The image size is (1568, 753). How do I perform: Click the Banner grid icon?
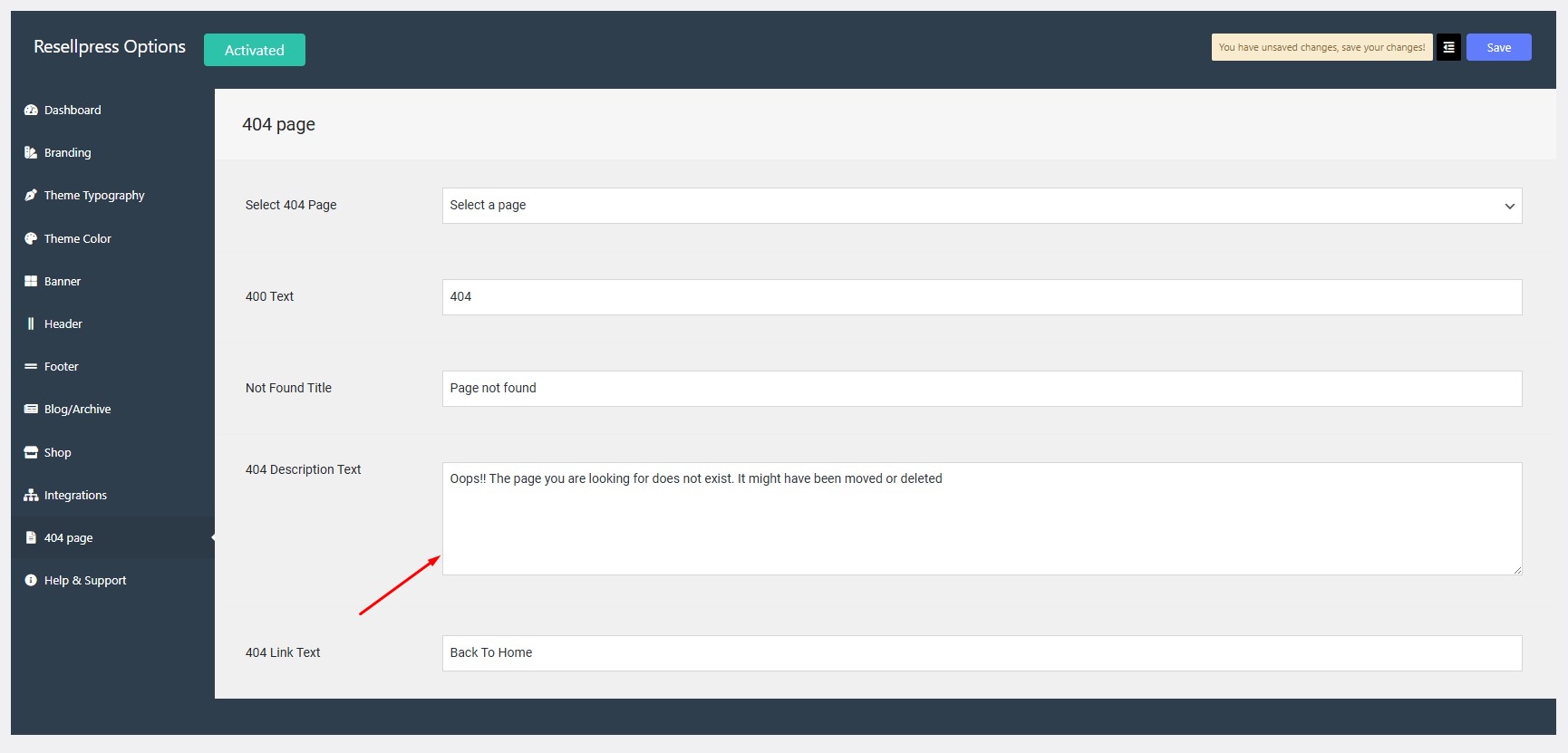click(31, 282)
